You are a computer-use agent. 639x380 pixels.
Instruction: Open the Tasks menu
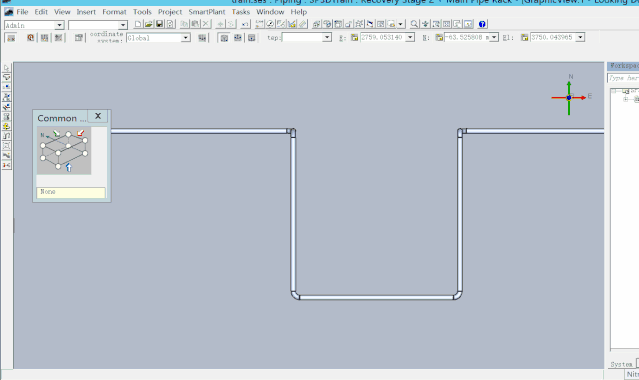click(240, 12)
